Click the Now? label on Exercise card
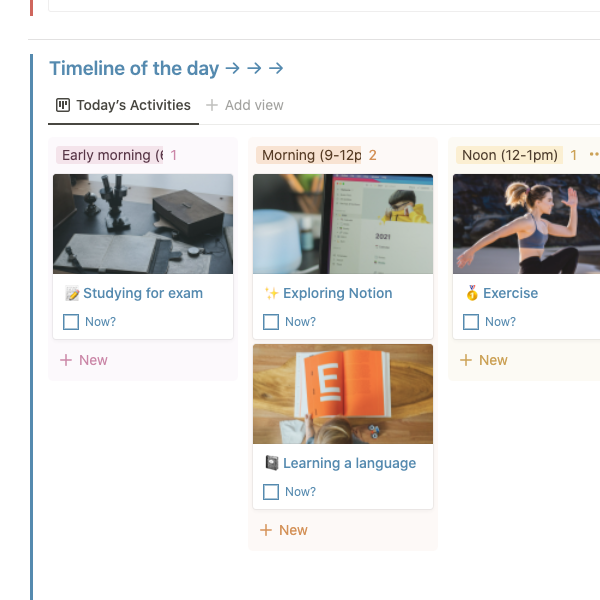The image size is (600, 600). (x=500, y=322)
